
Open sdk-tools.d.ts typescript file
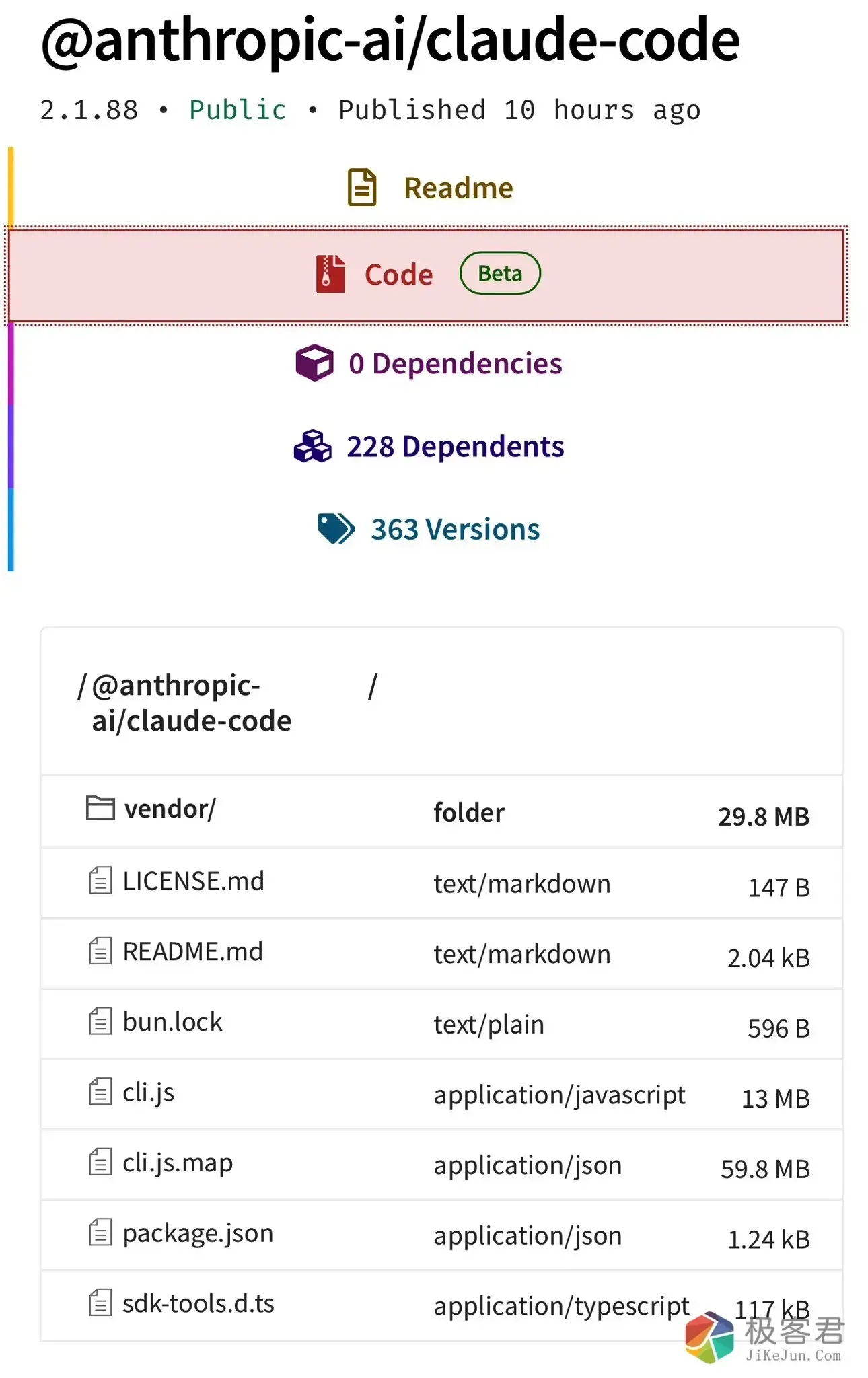tap(198, 1304)
